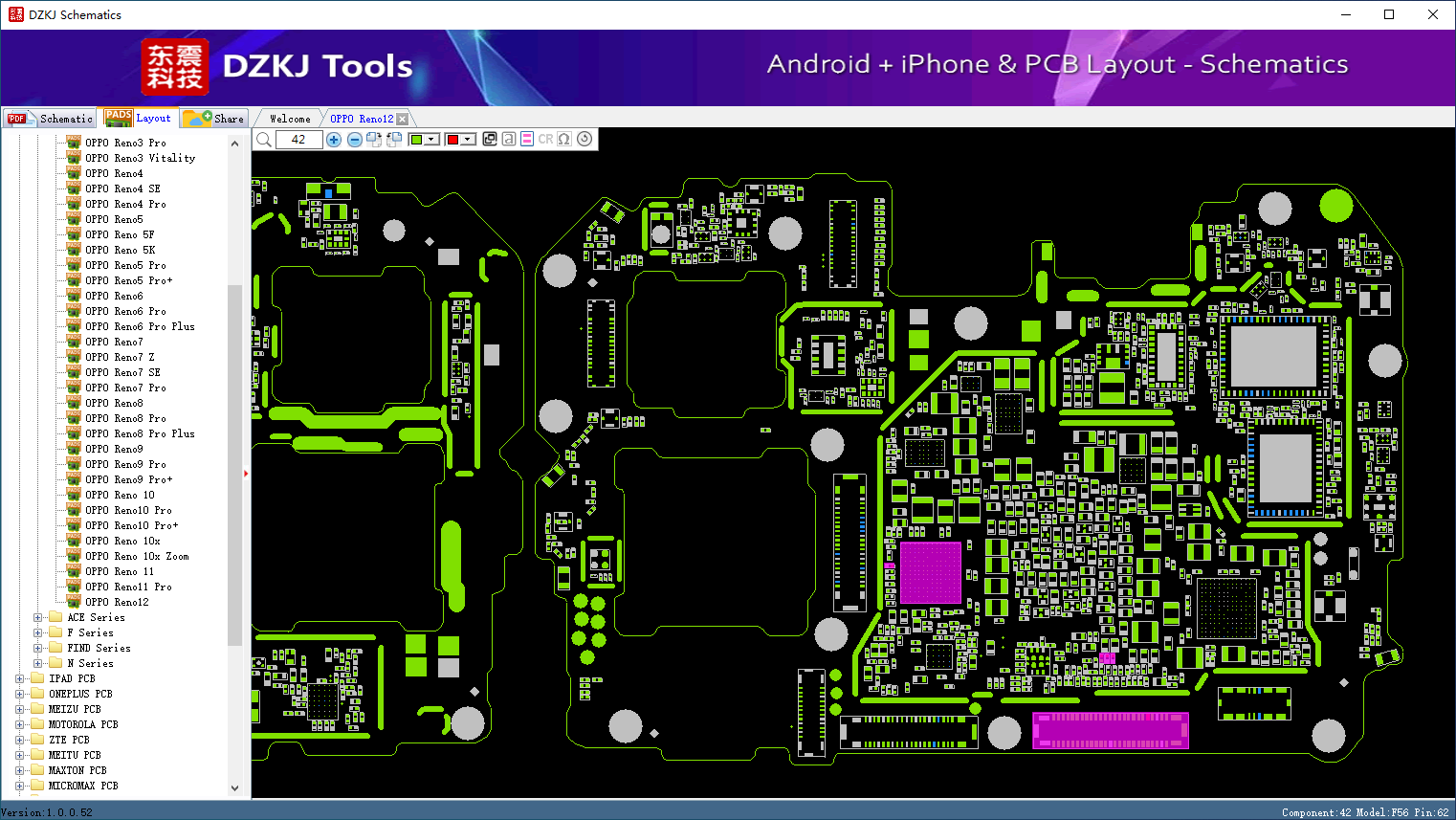1456x820 pixels.
Task: Click the 'Component:42 Model:F56 Pin:62' status text
Action: (x=1365, y=812)
